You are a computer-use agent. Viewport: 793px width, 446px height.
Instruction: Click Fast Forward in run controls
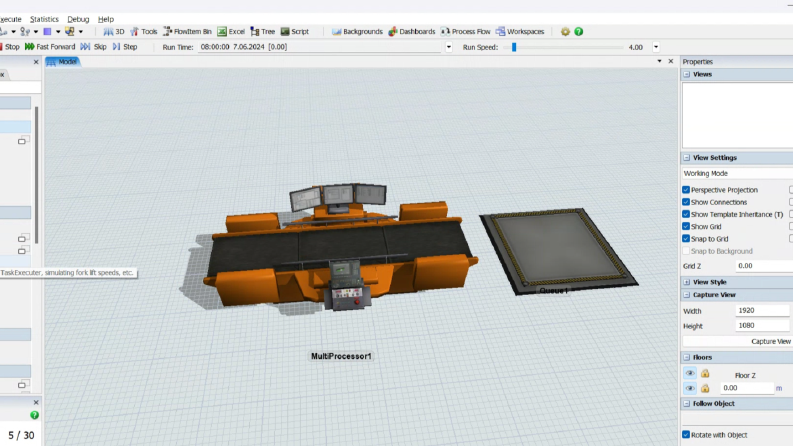(x=50, y=47)
